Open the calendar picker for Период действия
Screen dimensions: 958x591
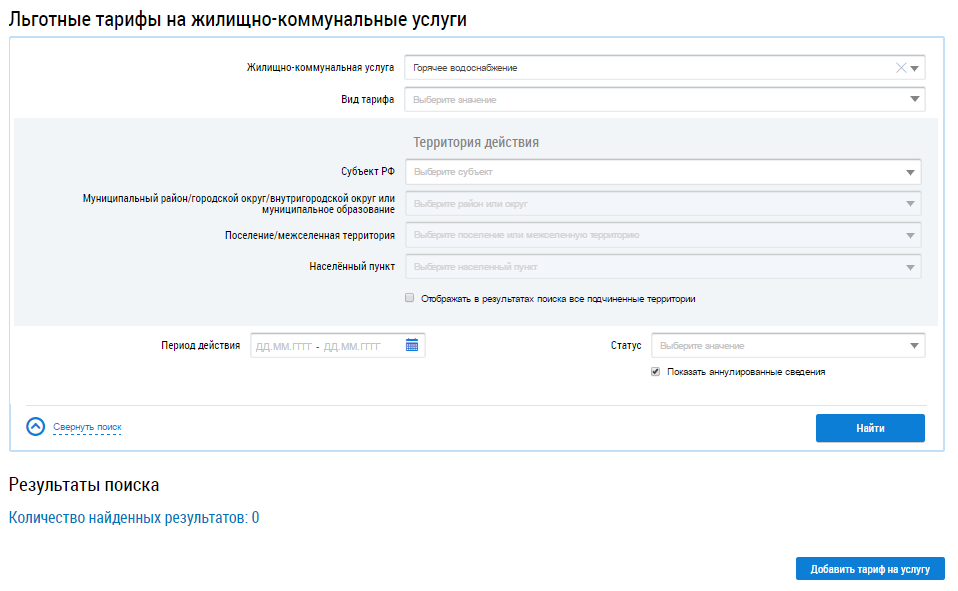click(412, 346)
